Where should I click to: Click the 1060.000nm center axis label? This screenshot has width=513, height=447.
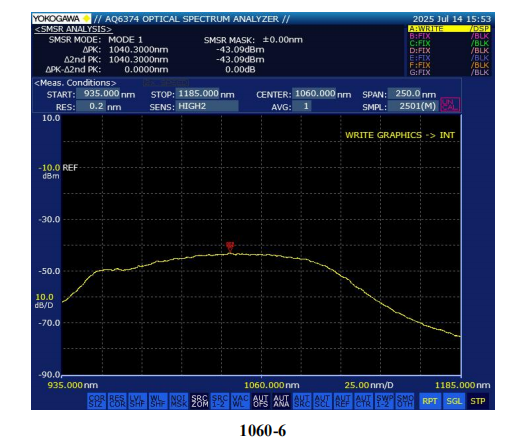point(272,385)
